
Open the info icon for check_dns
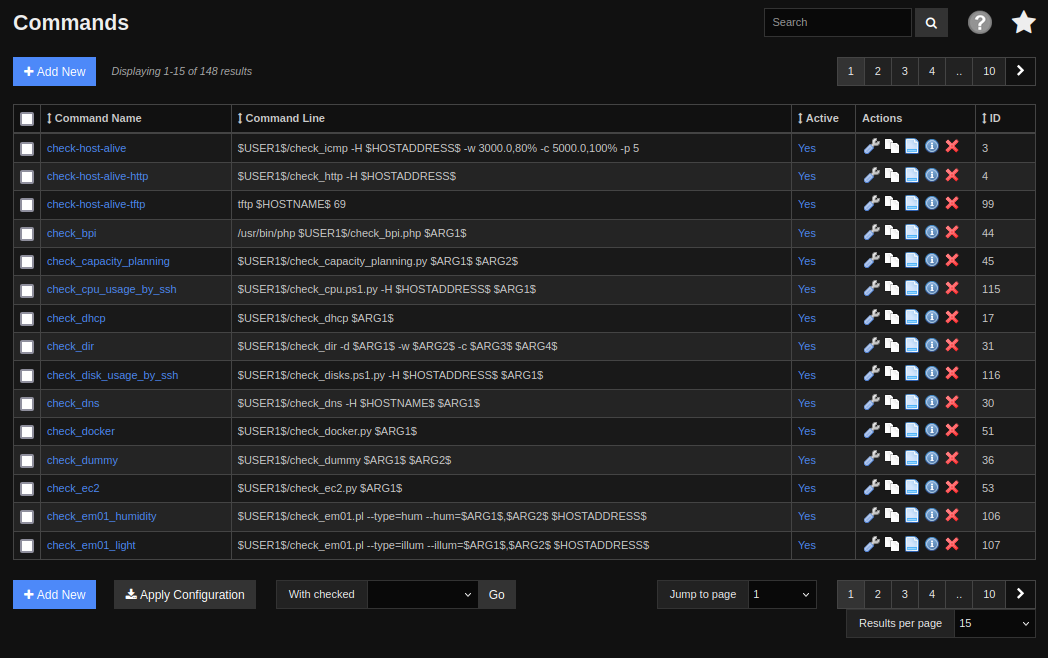(x=932, y=402)
